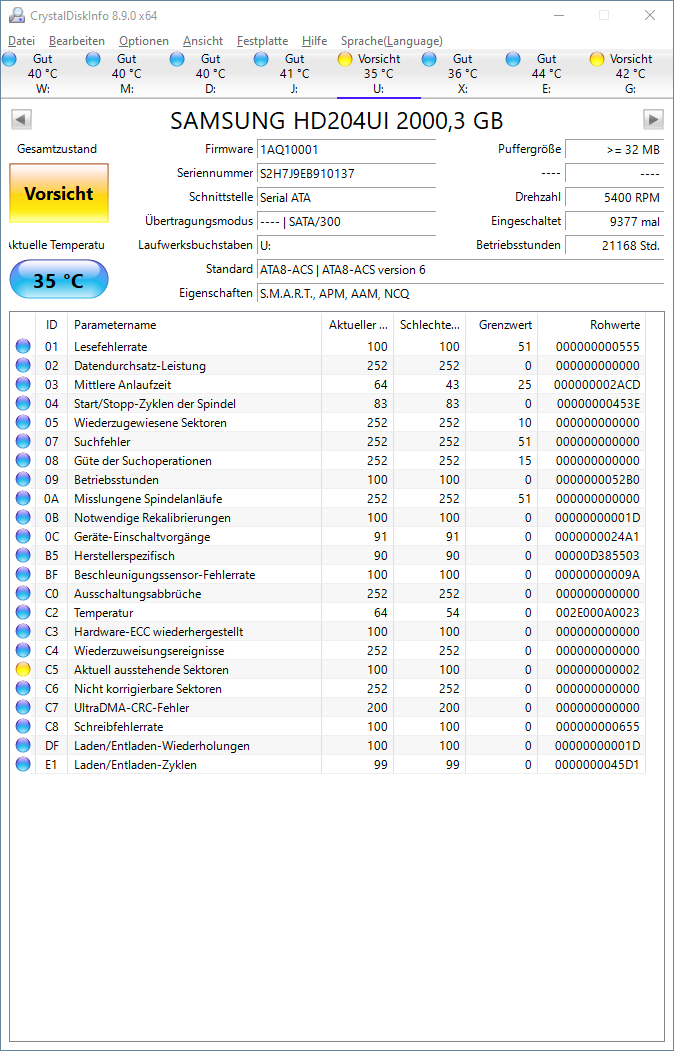Image resolution: width=674 pixels, height=1051 pixels.
Task: Go to previous disk with left arrow
Action: (21, 119)
